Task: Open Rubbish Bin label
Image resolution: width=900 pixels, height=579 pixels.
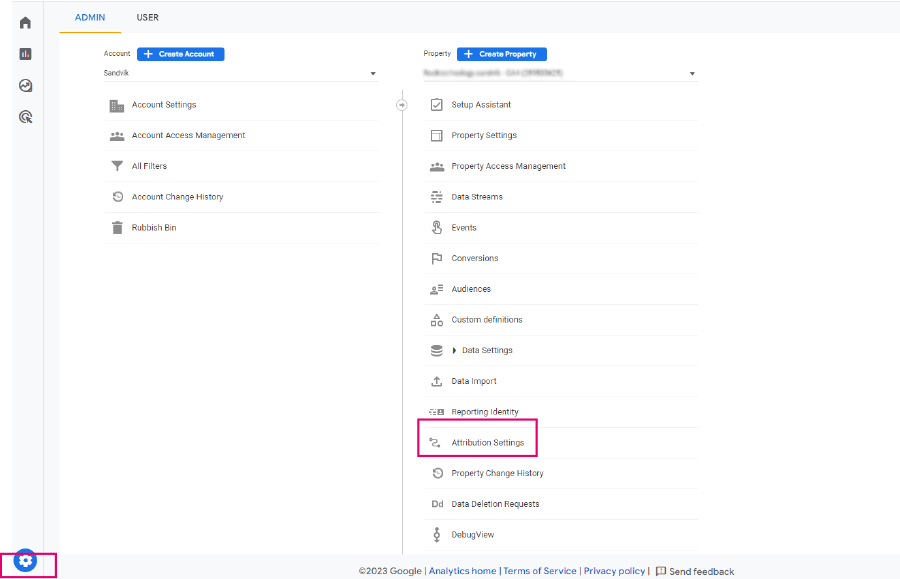Action: [x=154, y=227]
